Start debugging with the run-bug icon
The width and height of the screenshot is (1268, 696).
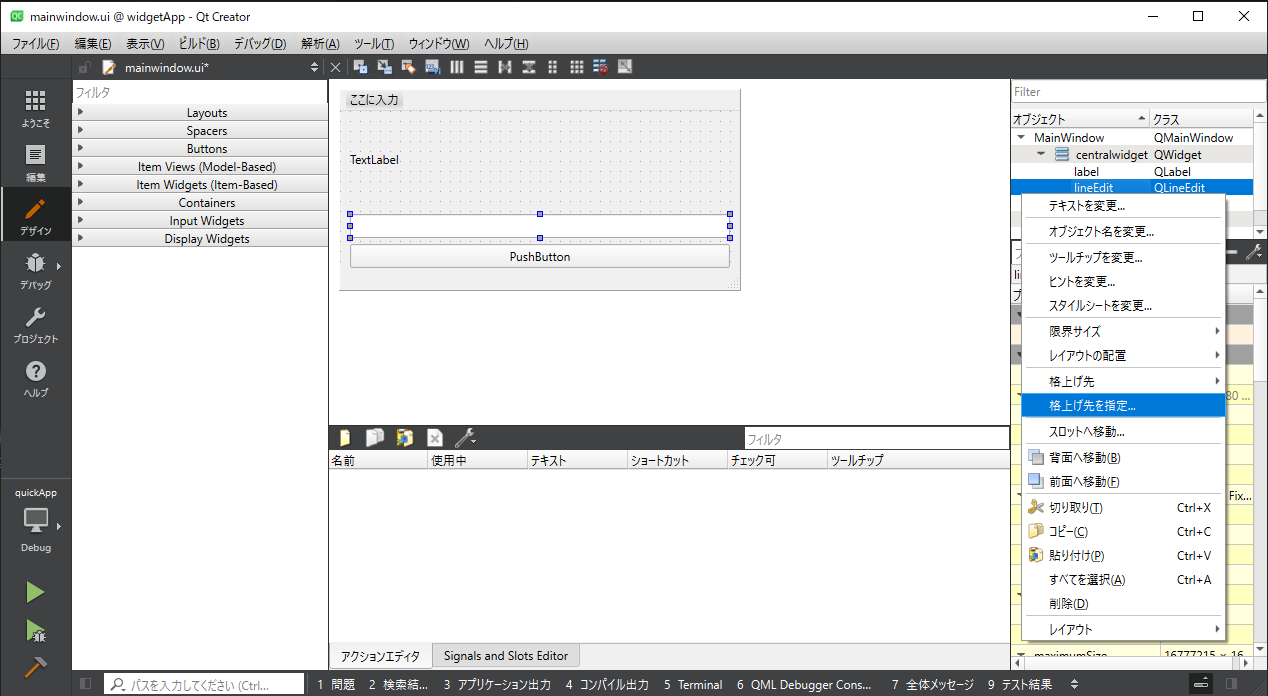pyautogui.click(x=35, y=630)
